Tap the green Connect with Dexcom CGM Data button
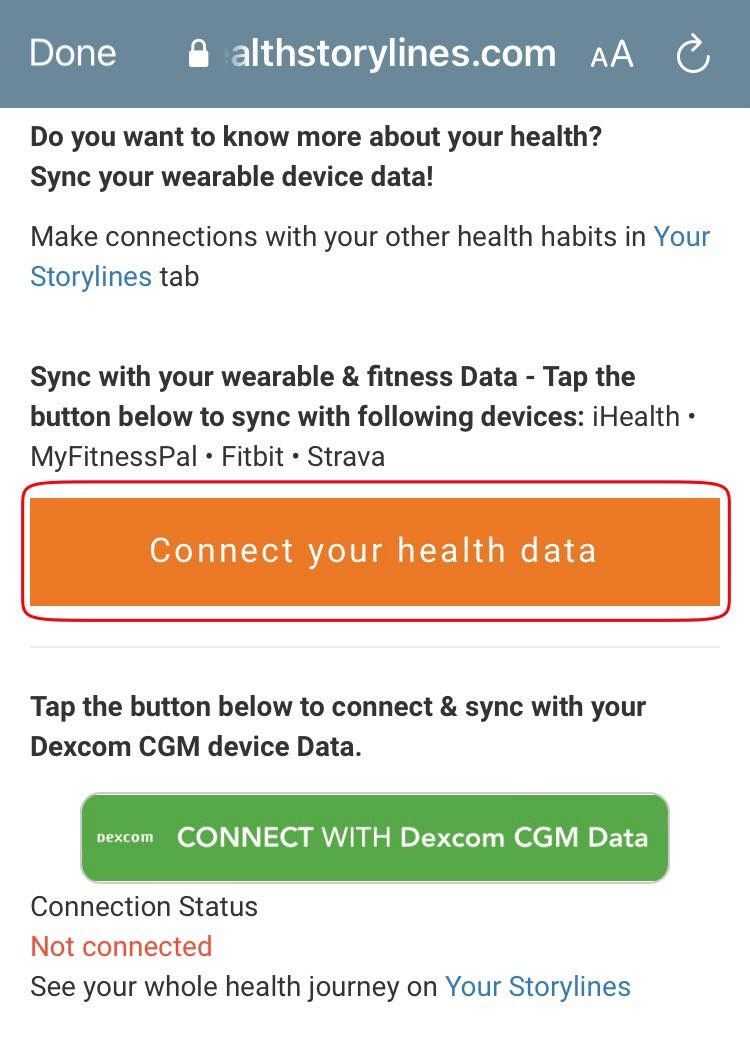This screenshot has height=1042, width=750. 374,838
